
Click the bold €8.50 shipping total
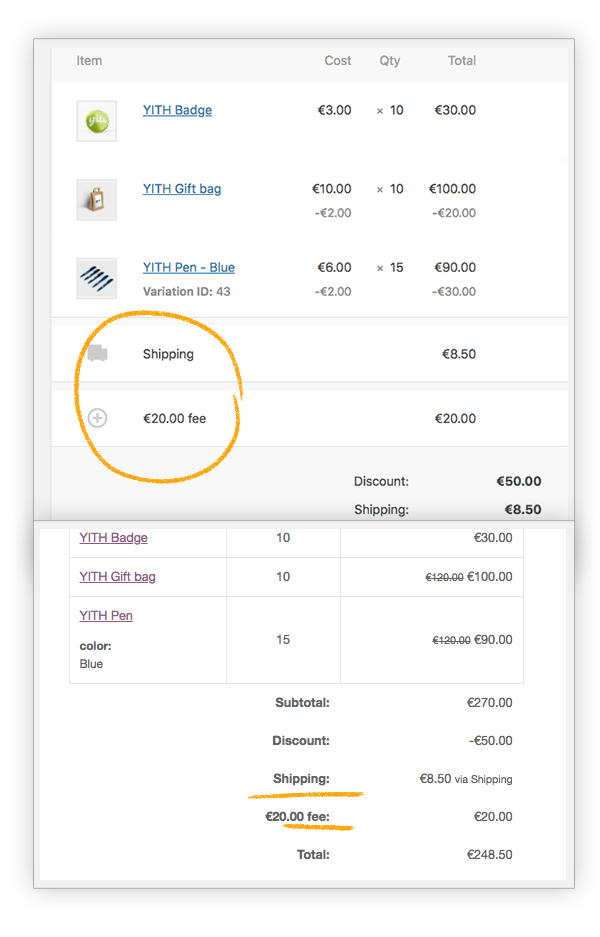click(x=523, y=510)
